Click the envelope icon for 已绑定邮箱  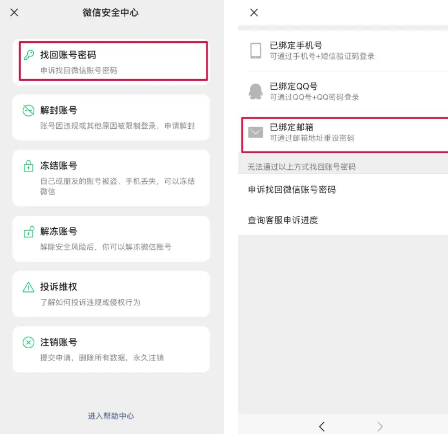pyautogui.click(x=256, y=132)
